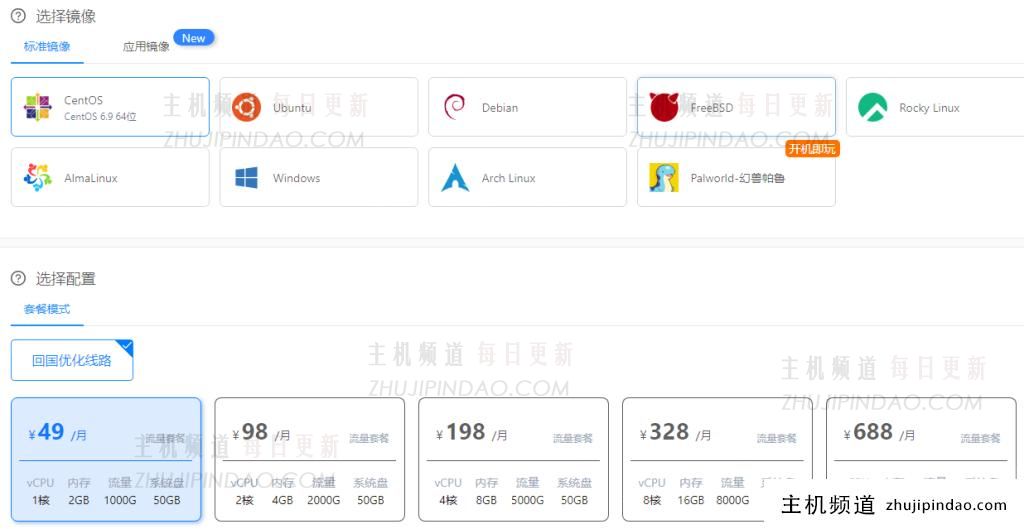
Task: Click the Rocky Linux green logo
Action: pyautogui.click(x=872, y=107)
